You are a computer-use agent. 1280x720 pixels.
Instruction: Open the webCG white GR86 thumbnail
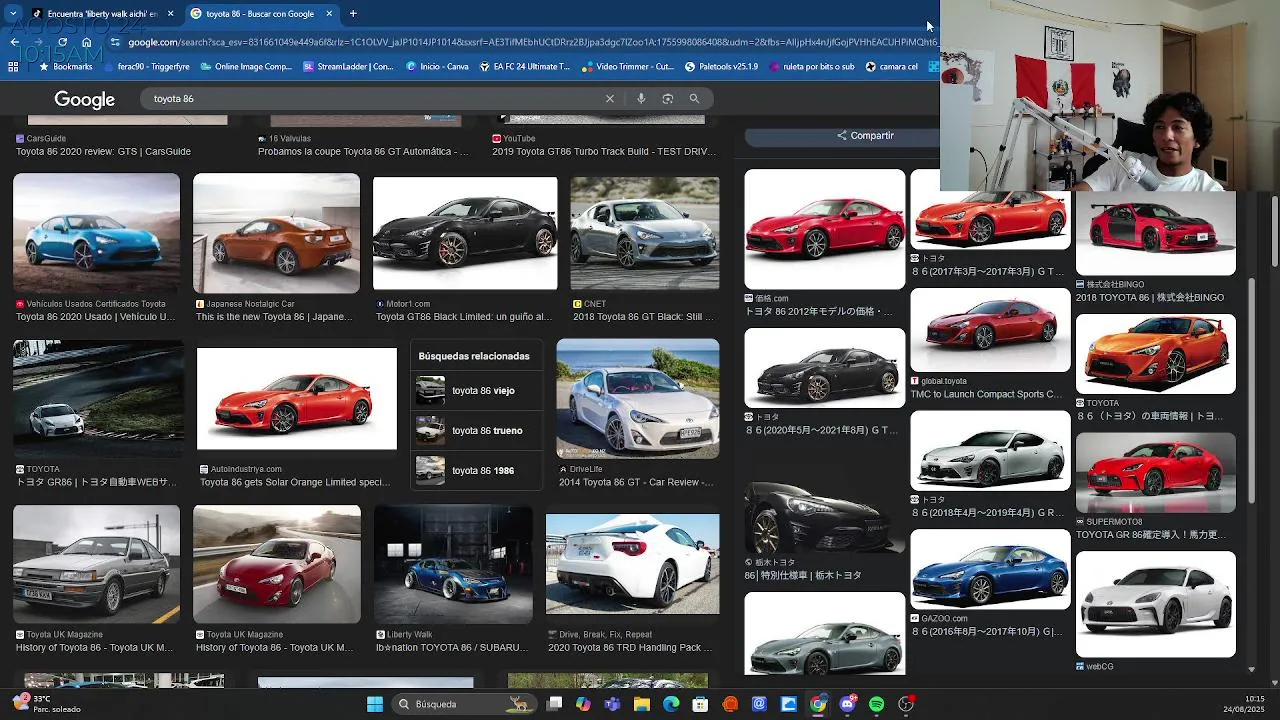coord(1156,604)
